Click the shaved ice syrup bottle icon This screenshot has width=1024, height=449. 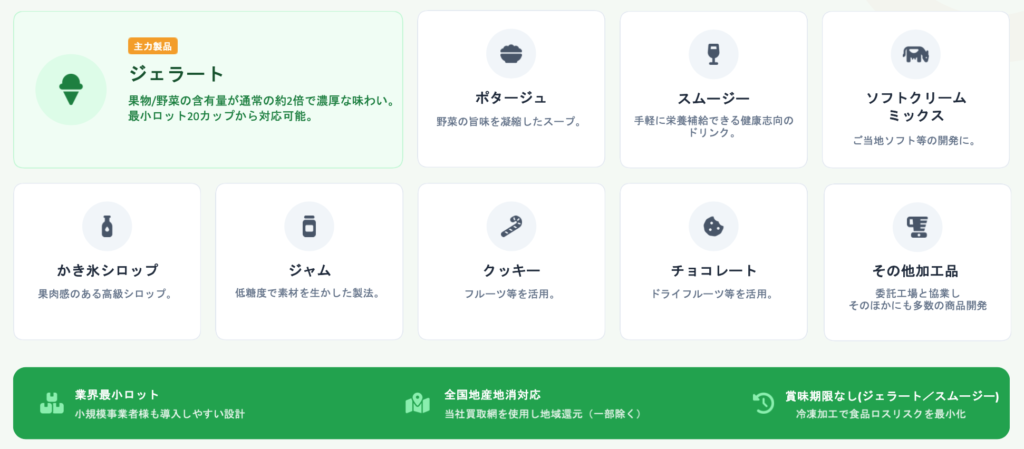107,226
